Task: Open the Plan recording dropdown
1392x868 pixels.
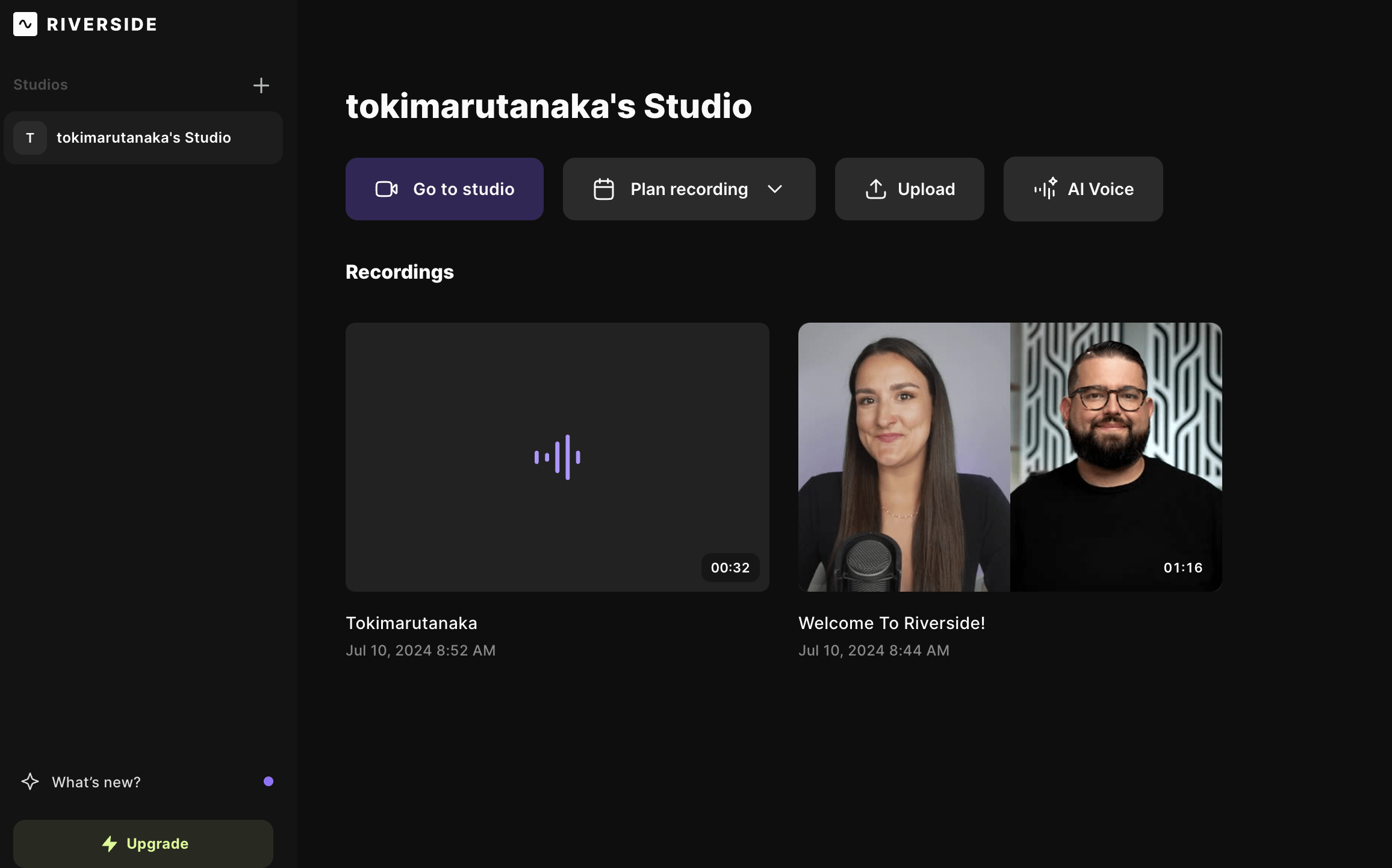Action: click(x=689, y=189)
